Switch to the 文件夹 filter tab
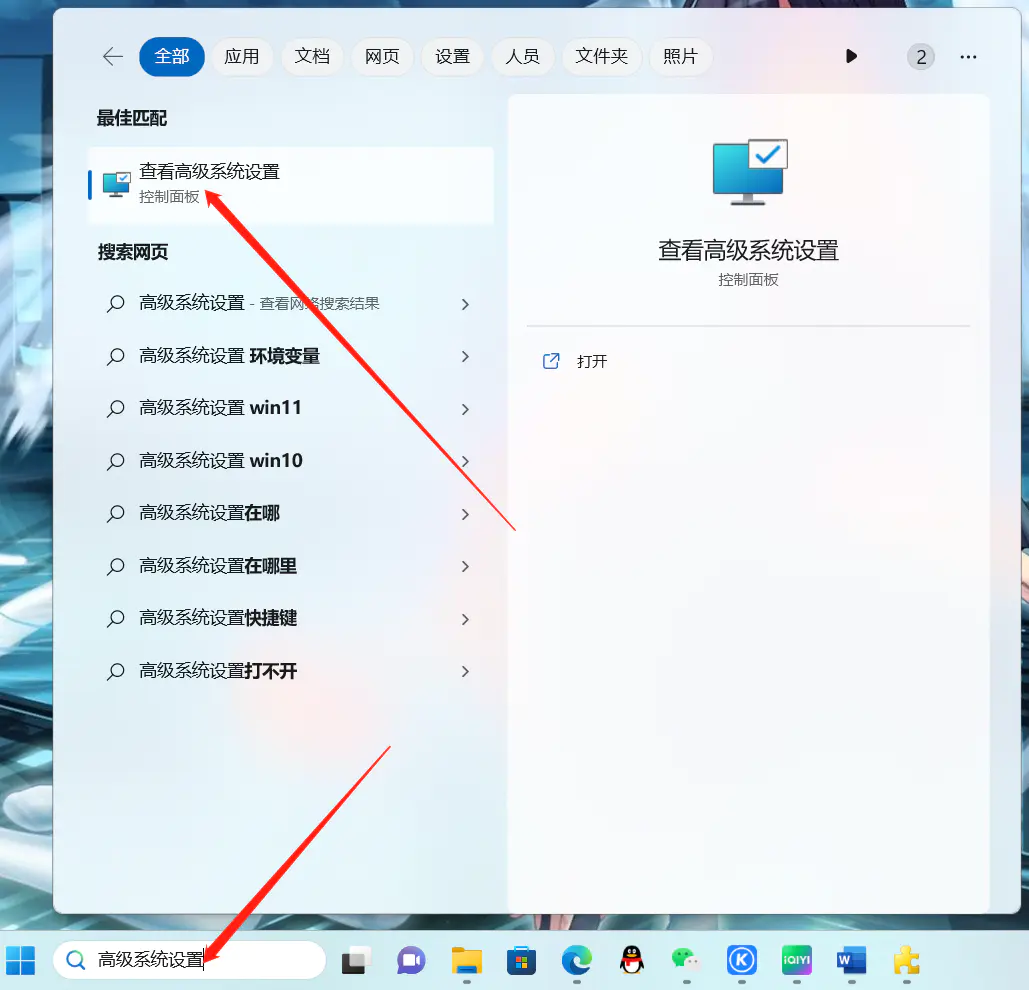1029x990 pixels. tap(601, 57)
